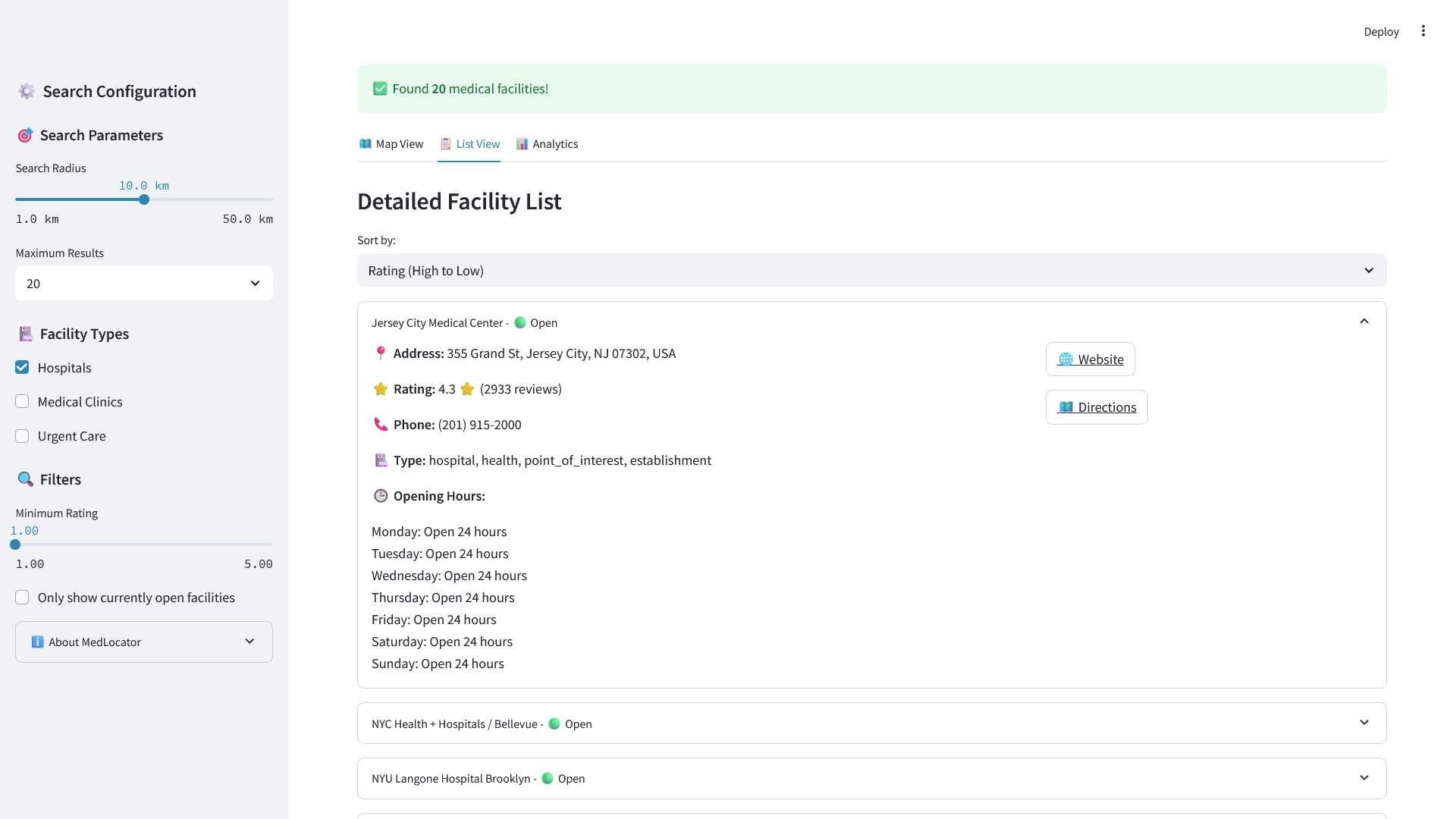Screen dimensions: 1456x819
Task: Click the Directions link button
Action: click(x=1097, y=407)
